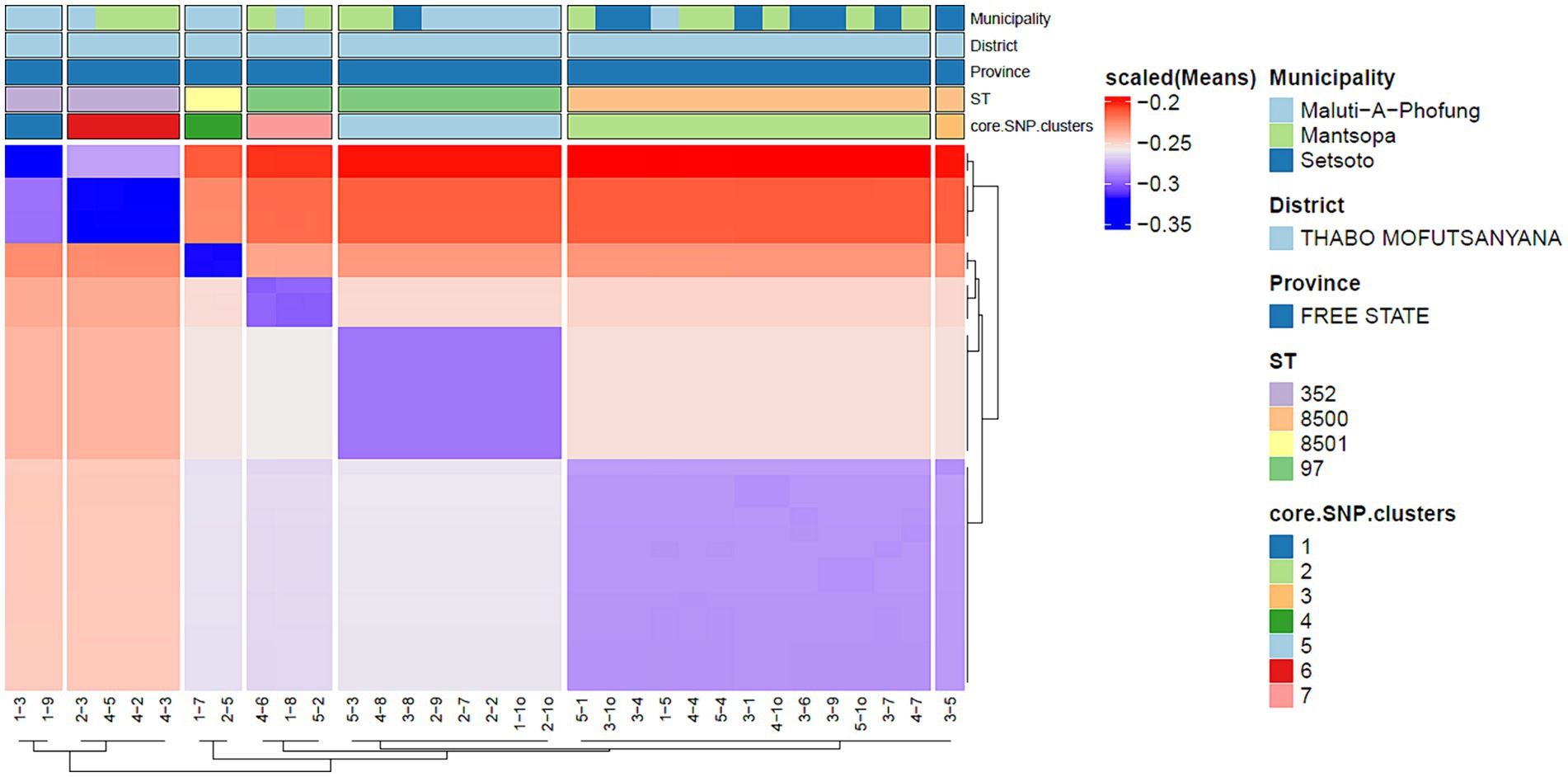Select column label 1-8
This screenshot has width=1568, height=777.
[x=289, y=709]
